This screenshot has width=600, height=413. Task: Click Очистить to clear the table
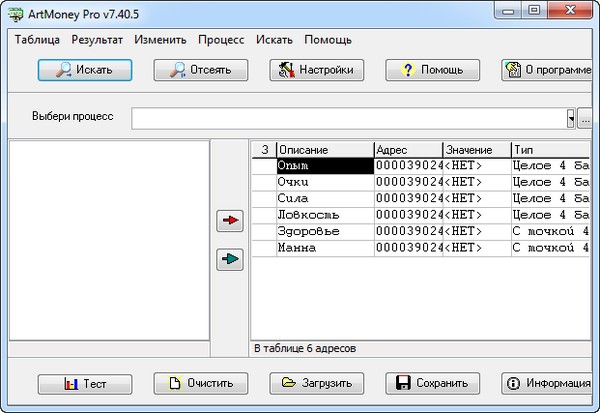click(x=200, y=383)
